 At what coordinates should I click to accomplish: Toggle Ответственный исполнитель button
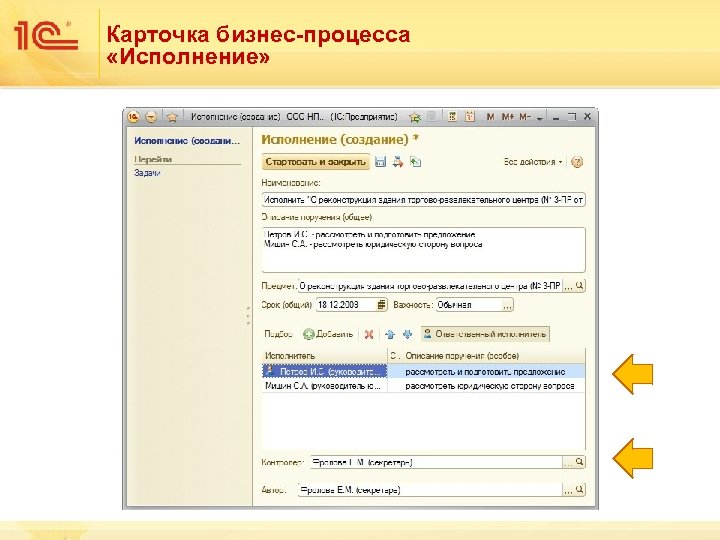click(485, 334)
